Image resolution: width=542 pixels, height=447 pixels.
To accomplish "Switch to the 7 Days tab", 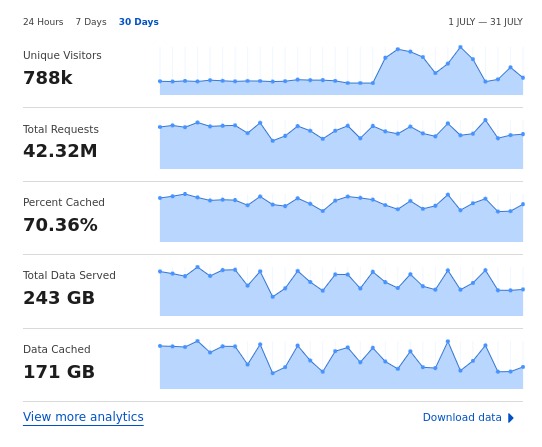I will [x=91, y=22].
